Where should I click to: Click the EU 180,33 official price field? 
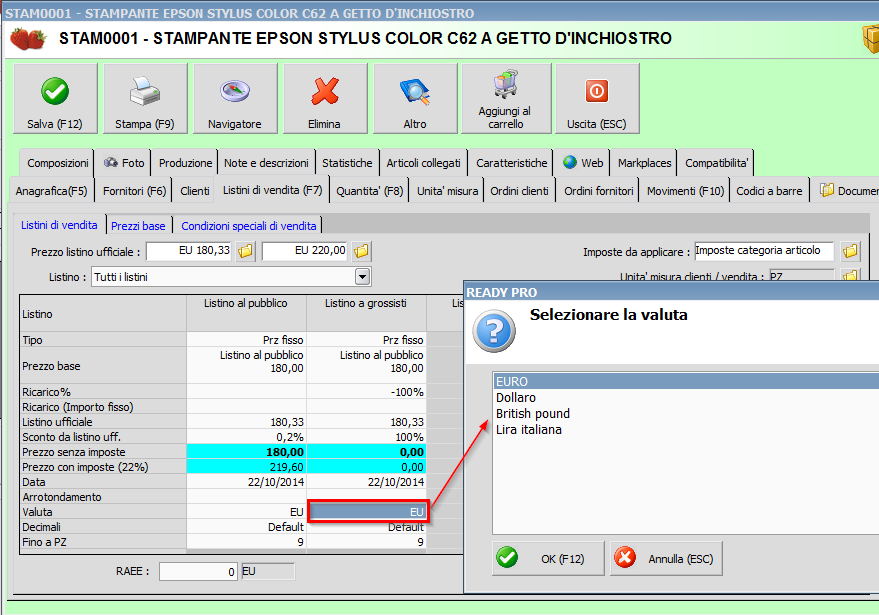point(189,251)
